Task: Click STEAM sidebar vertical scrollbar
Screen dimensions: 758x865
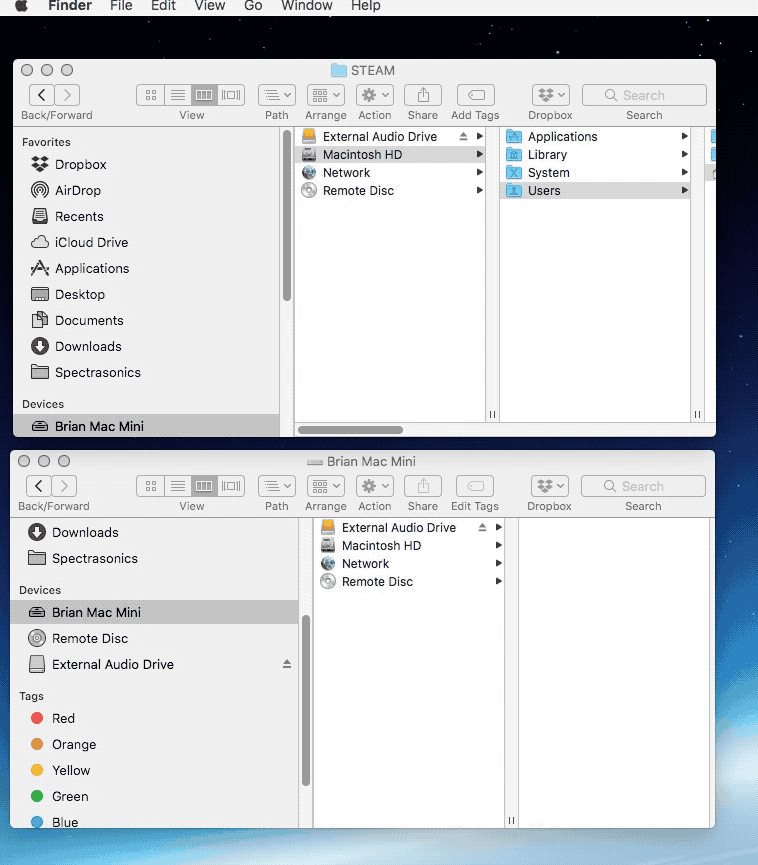Action: point(287,215)
